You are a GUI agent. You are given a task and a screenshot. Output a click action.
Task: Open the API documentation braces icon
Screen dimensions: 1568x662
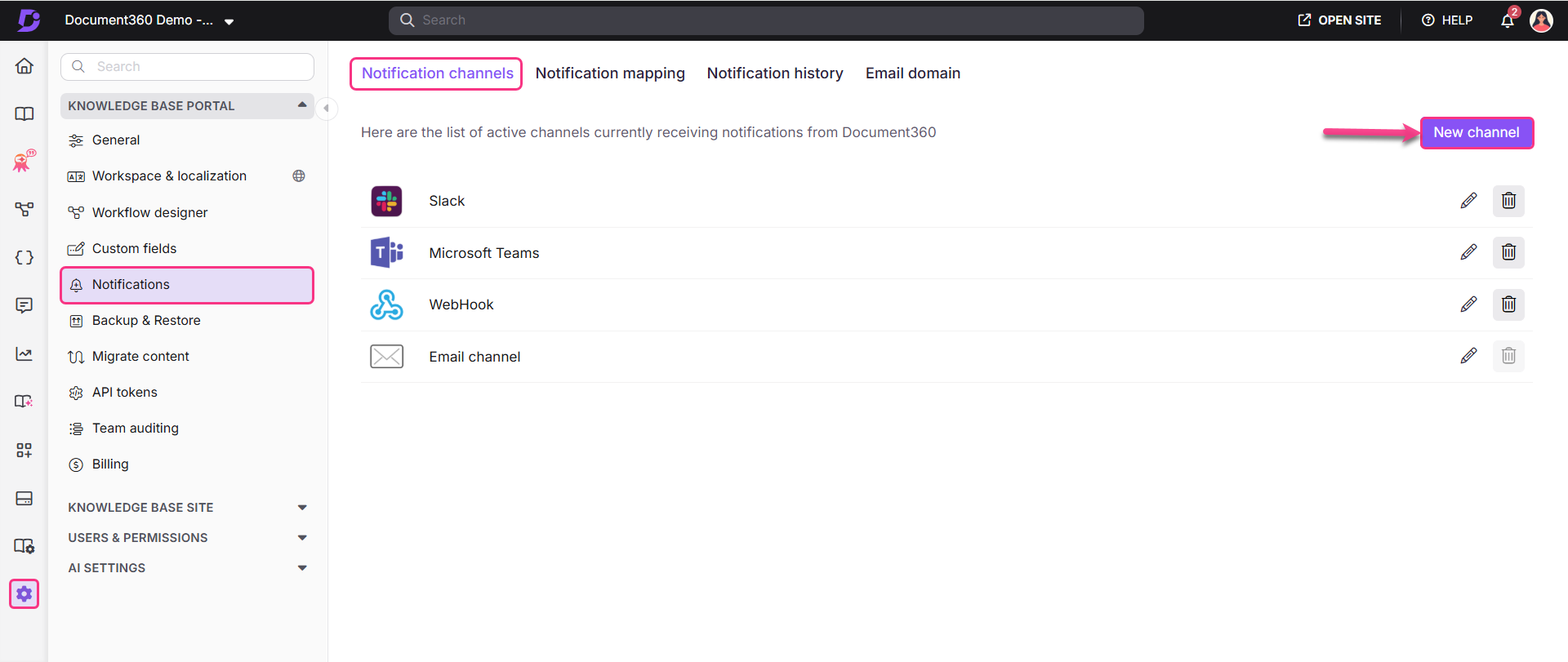tap(24, 258)
